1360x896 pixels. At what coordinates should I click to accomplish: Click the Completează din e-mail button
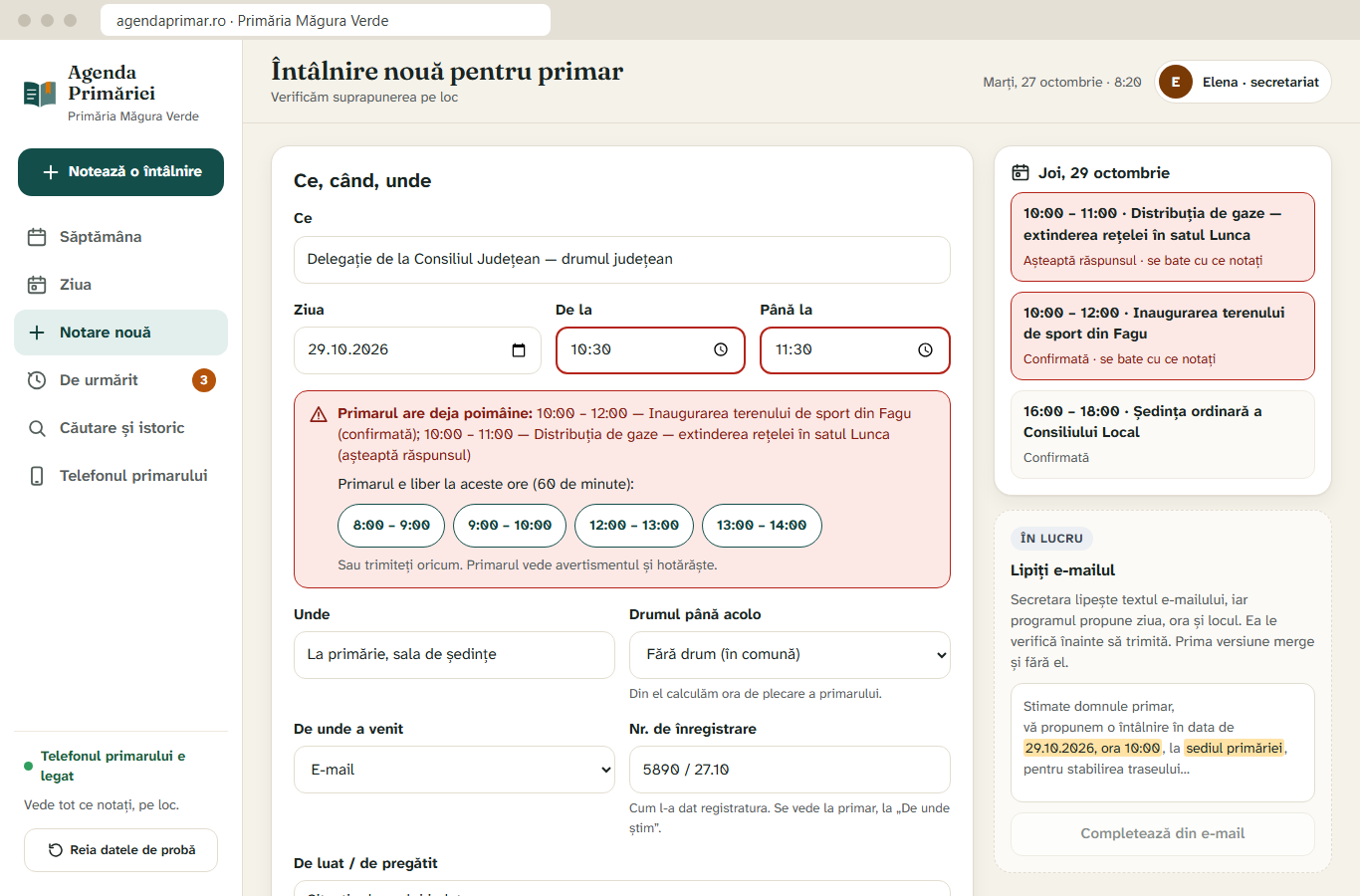(x=1163, y=834)
